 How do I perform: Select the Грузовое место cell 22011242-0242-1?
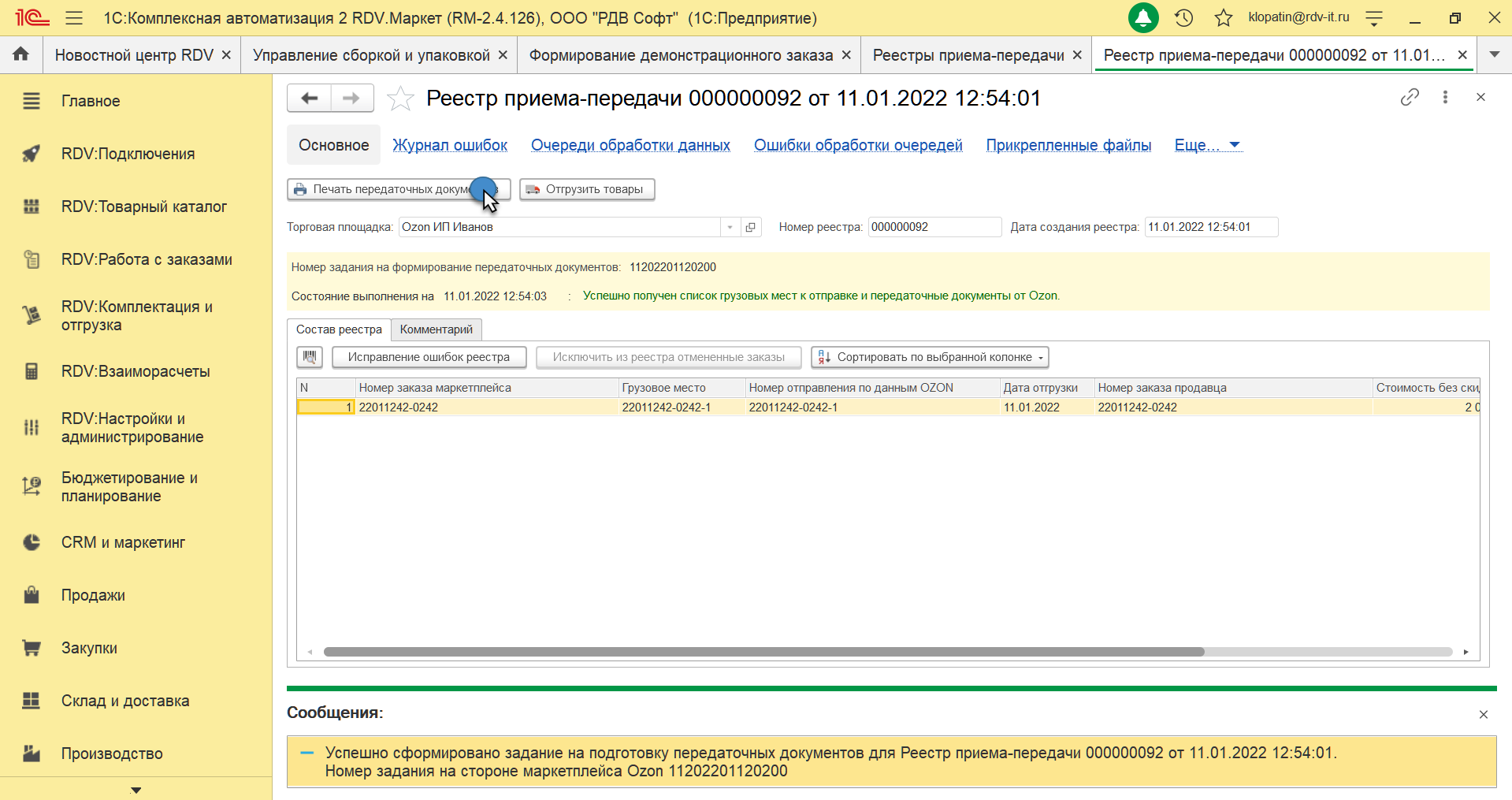682,407
